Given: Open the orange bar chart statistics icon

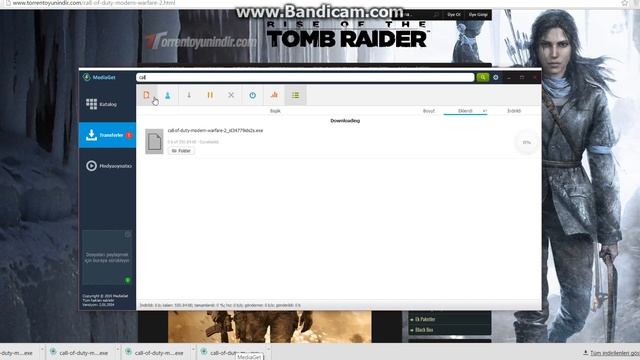Looking at the screenshot, I should (274, 95).
